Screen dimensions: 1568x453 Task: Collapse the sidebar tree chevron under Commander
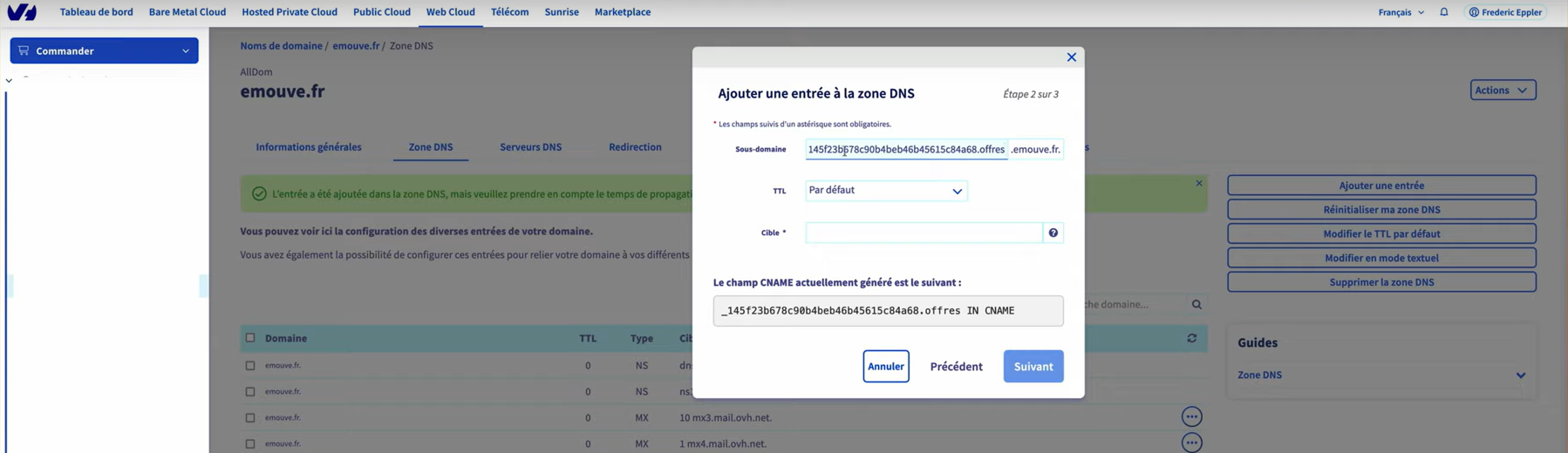[x=9, y=80]
